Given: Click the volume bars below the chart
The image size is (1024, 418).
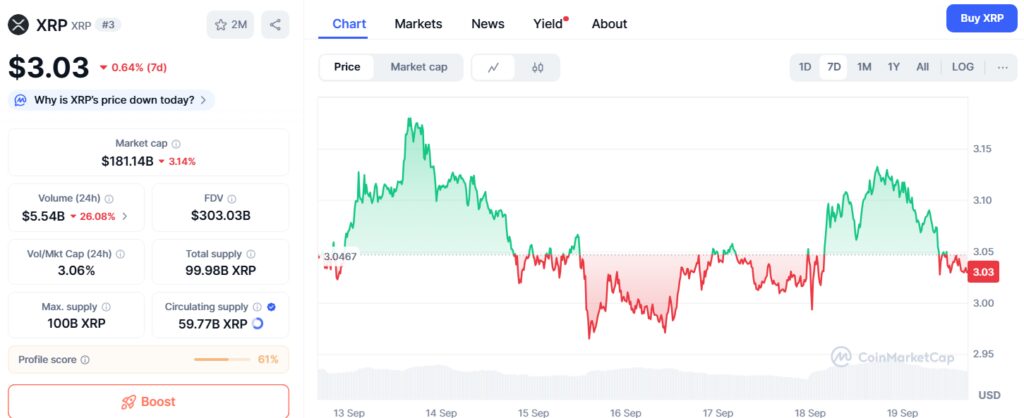Looking at the screenshot, I should click(640, 384).
